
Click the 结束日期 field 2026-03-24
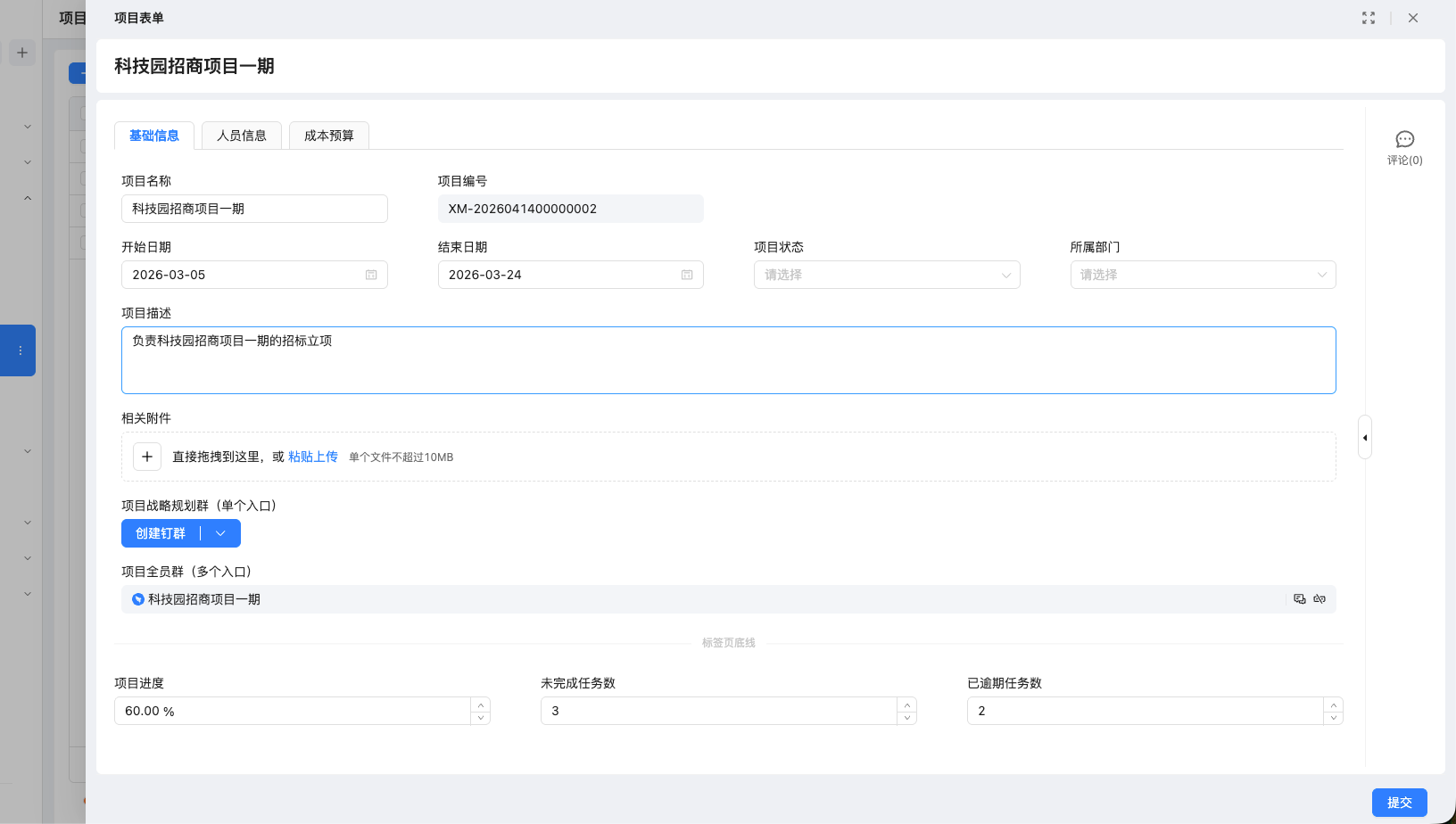(x=571, y=275)
